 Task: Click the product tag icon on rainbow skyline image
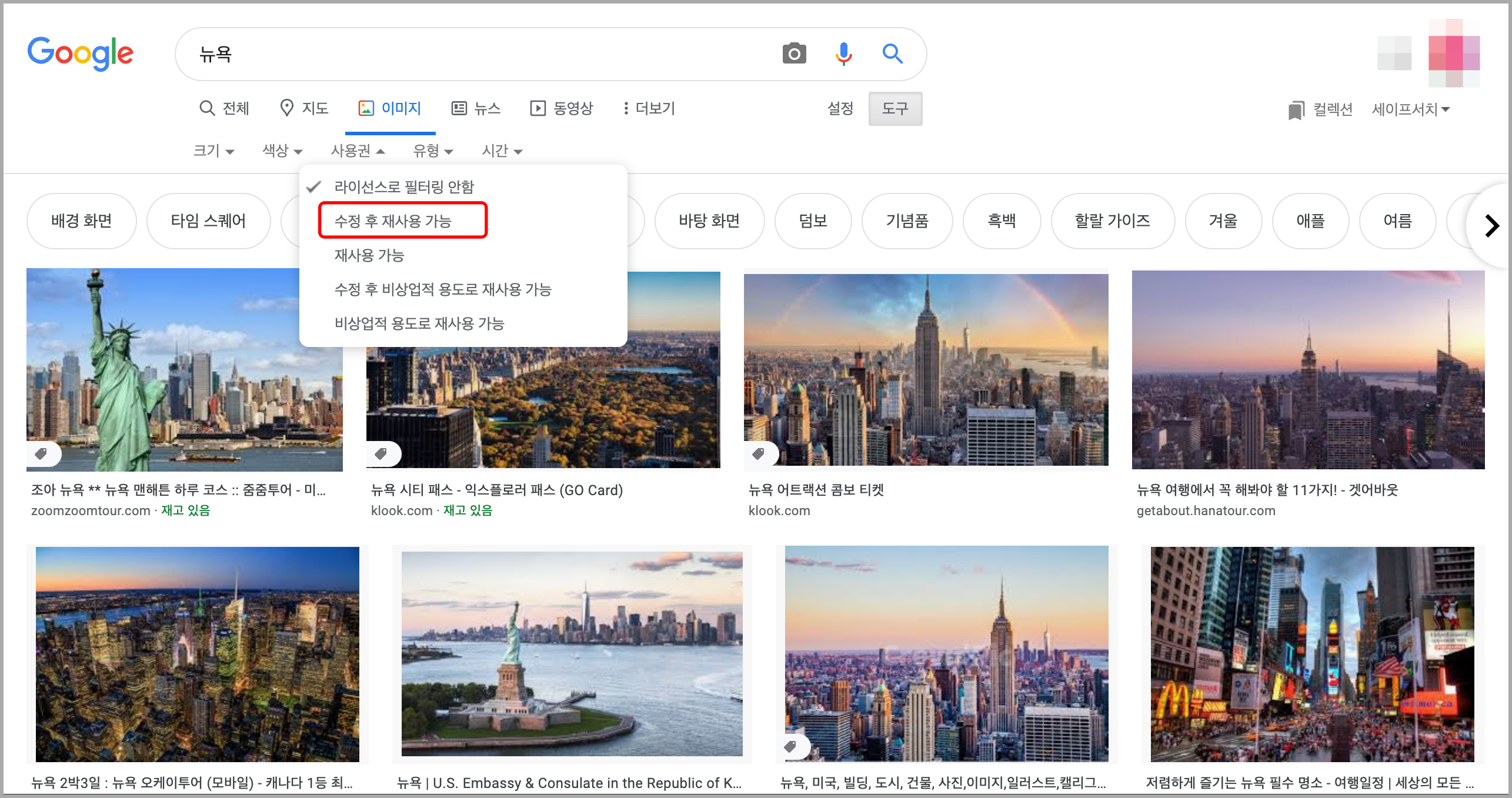click(x=759, y=453)
